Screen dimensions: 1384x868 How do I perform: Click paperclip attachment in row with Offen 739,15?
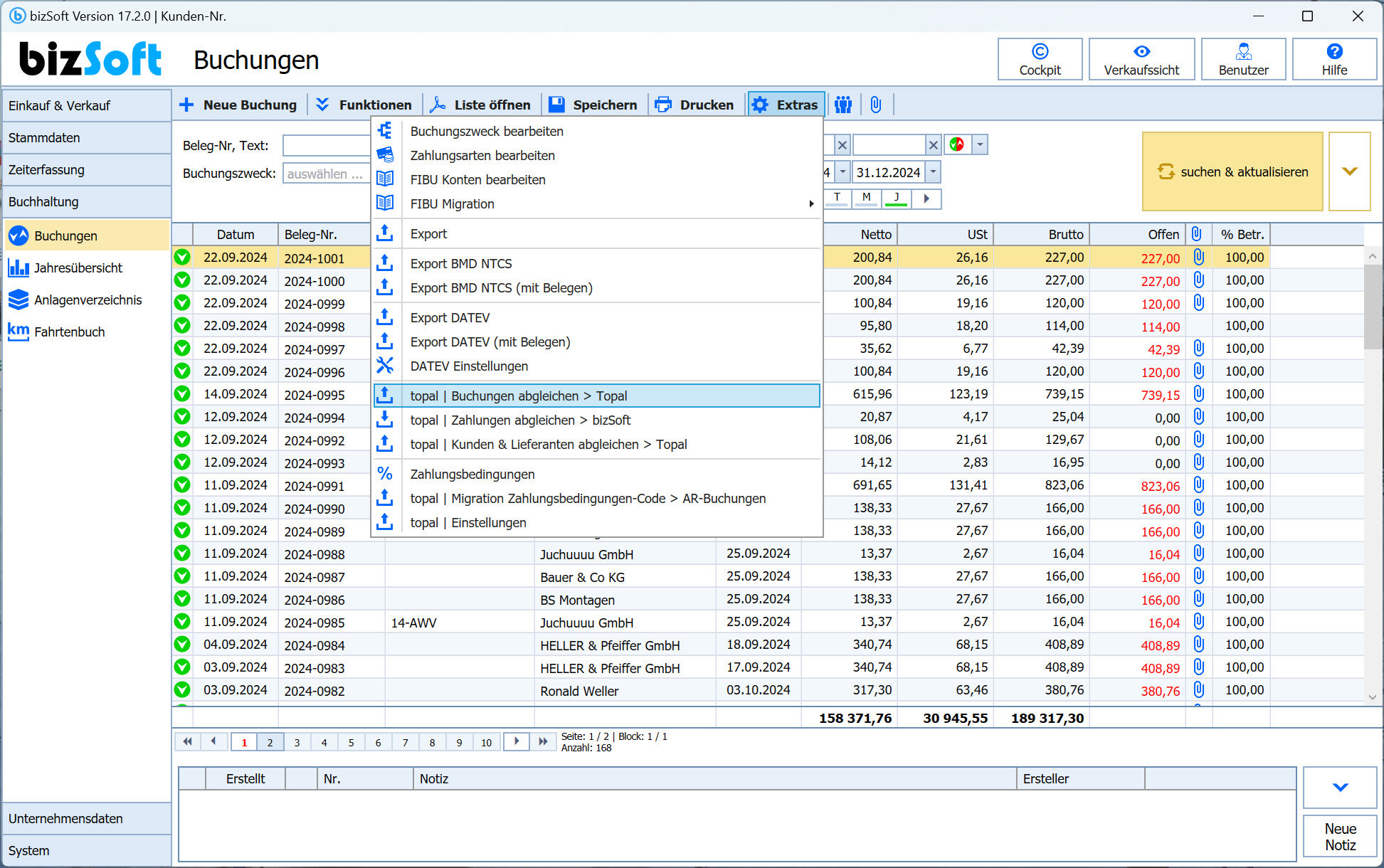pos(1198,394)
